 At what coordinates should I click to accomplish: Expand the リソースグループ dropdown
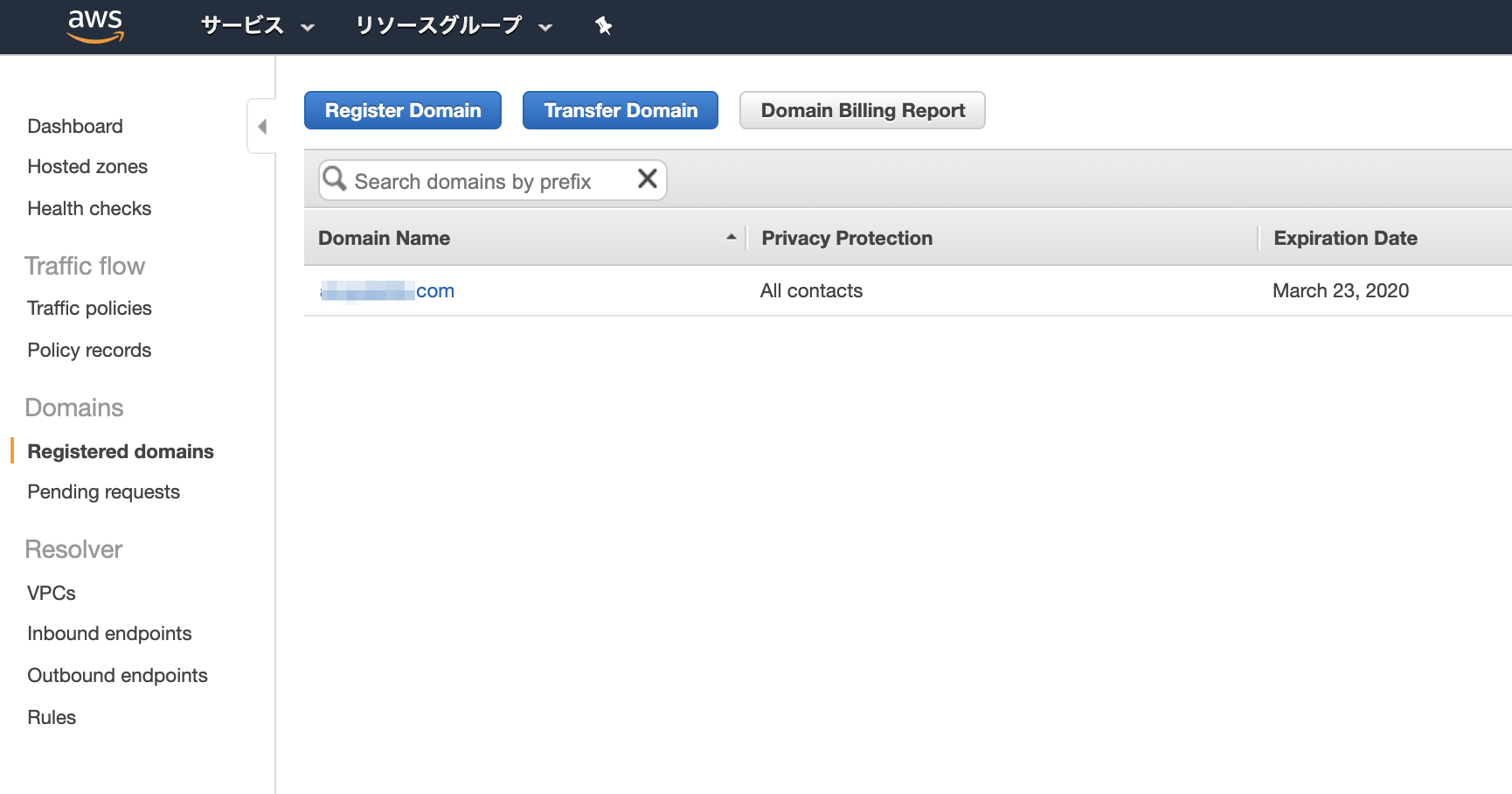tap(453, 26)
